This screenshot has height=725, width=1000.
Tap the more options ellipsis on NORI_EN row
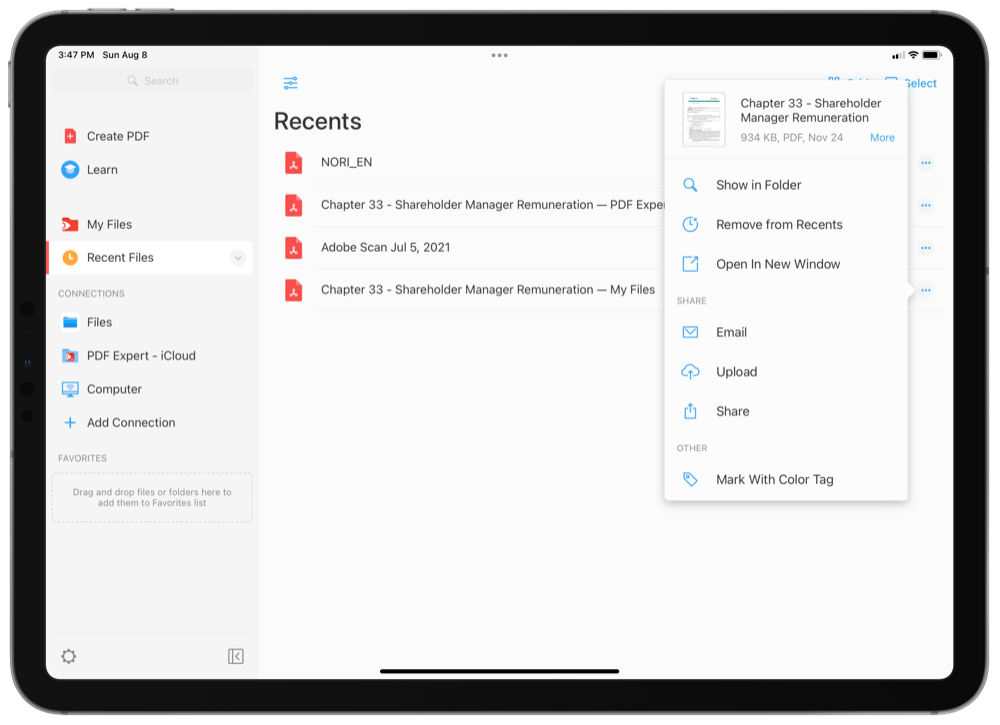pos(926,162)
